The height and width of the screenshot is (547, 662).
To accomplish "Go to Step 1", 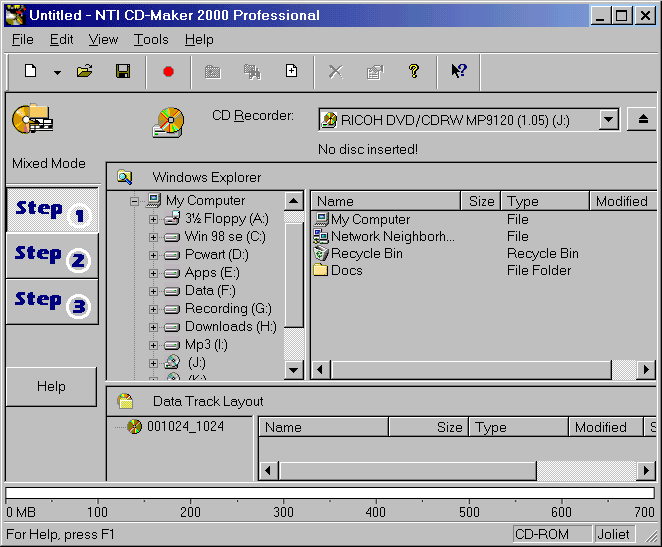I will (x=52, y=210).
